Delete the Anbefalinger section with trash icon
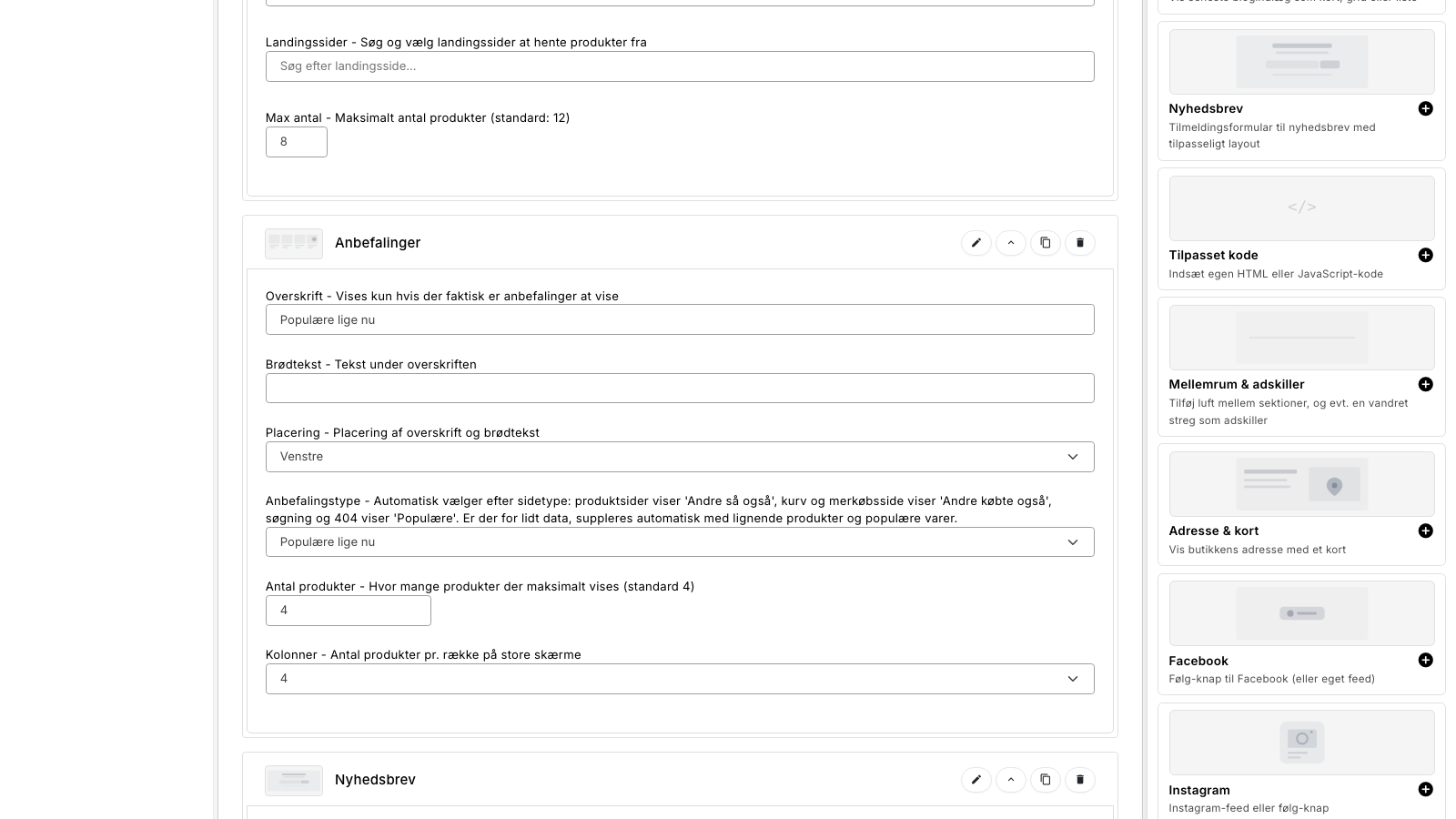 click(x=1080, y=243)
